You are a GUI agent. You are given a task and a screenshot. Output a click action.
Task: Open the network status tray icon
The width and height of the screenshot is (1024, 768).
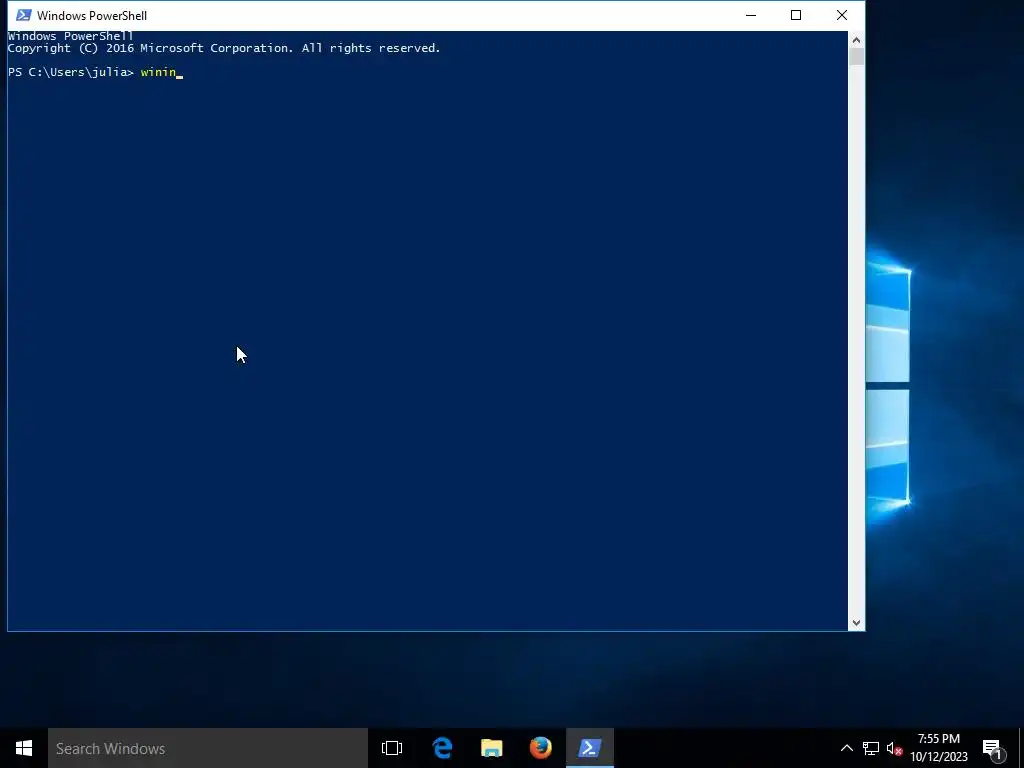point(871,748)
